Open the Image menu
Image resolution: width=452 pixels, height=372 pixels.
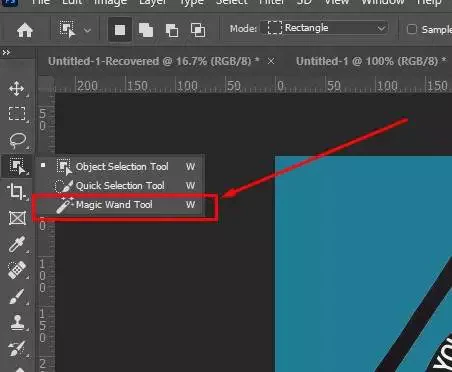coord(110,2)
